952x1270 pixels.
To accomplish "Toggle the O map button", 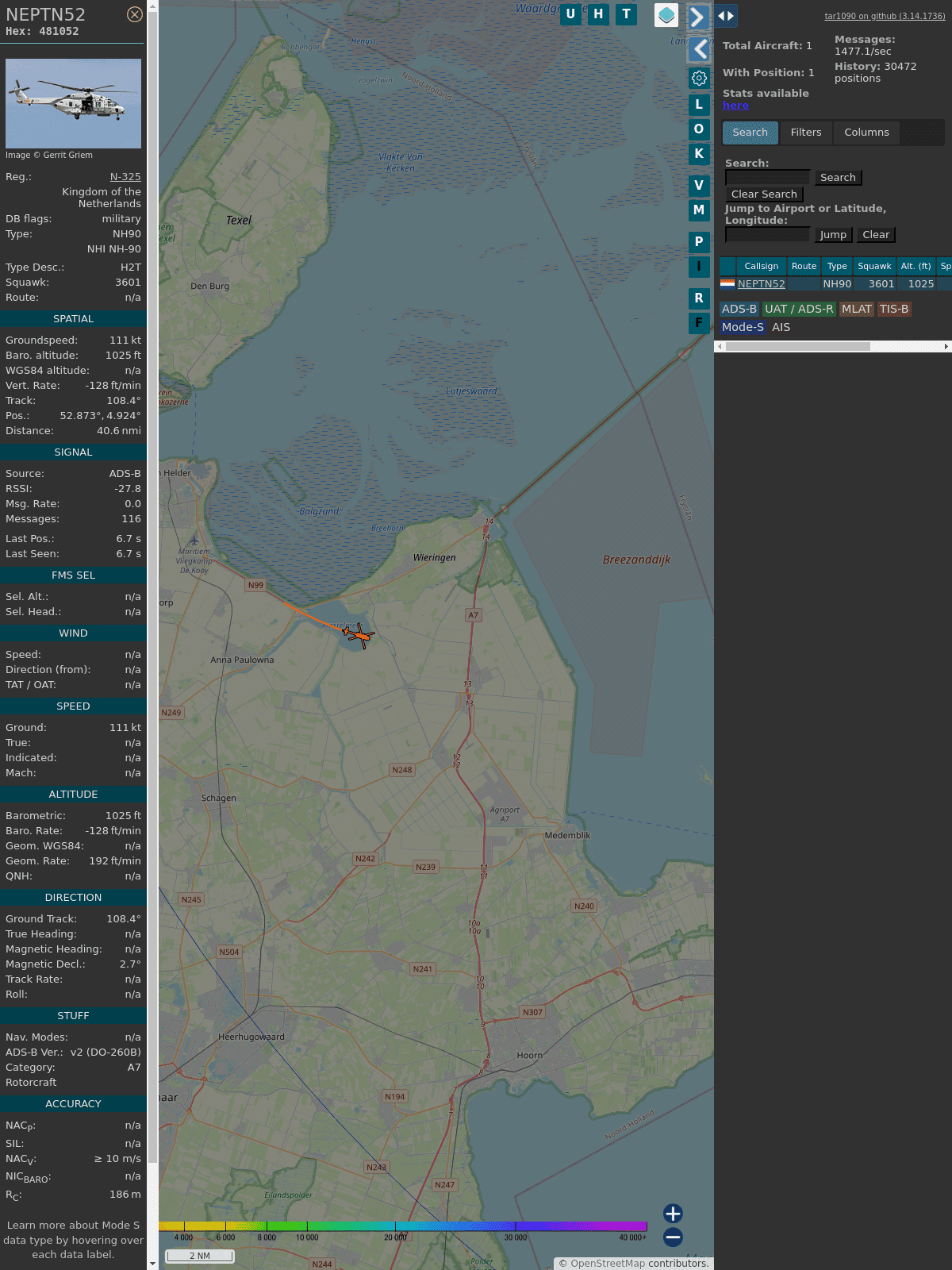I will tap(699, 129).
